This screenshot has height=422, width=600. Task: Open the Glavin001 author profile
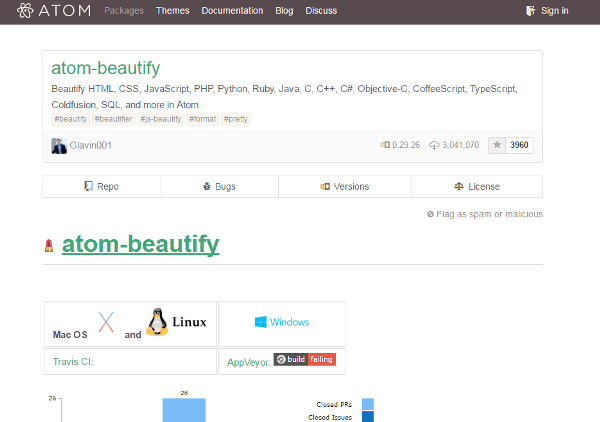point(90,145)
